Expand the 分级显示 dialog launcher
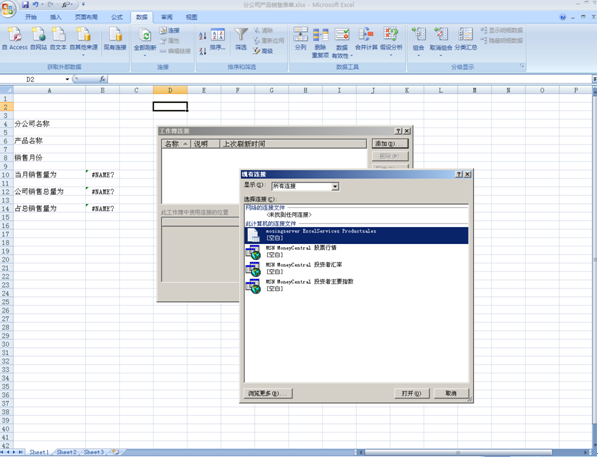Screen dimensions: 598x458 tap(522, 66)
